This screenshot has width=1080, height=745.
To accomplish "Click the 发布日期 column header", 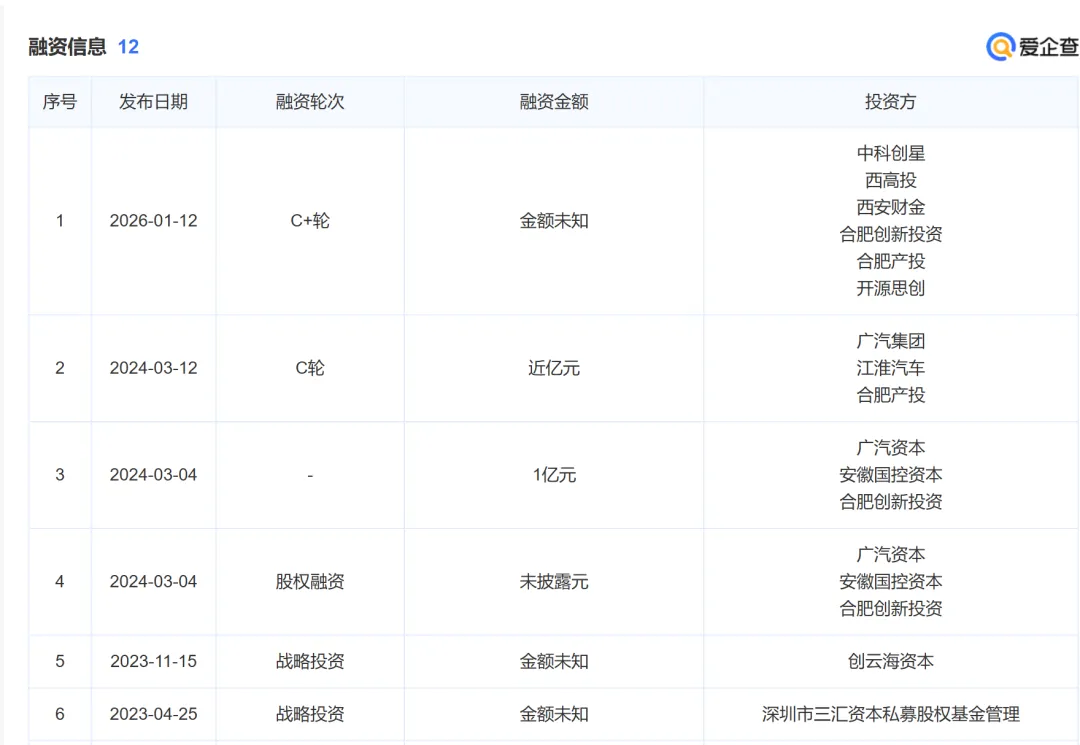I will coord(154,102).
